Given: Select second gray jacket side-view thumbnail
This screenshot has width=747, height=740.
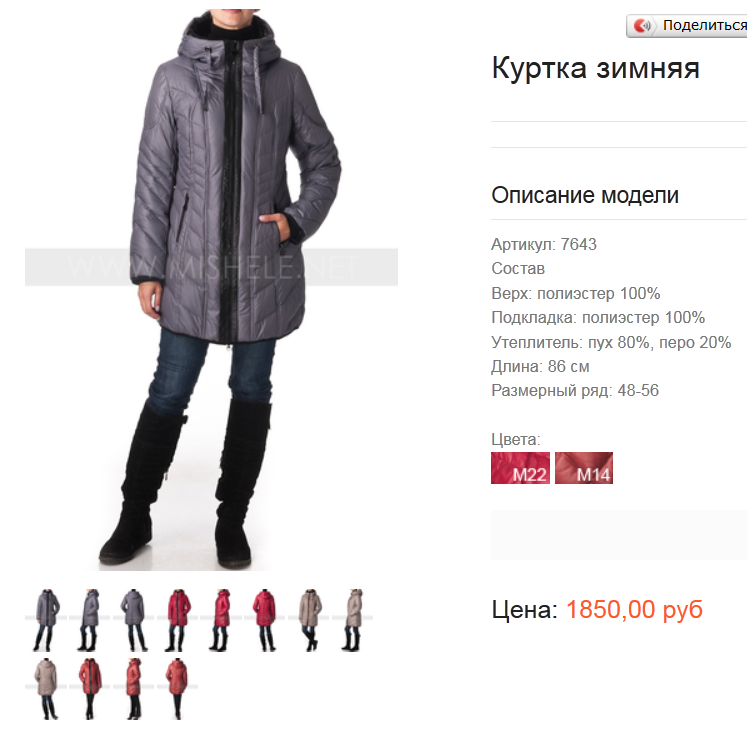Looking at the screenshot, I should click(89, 620).
